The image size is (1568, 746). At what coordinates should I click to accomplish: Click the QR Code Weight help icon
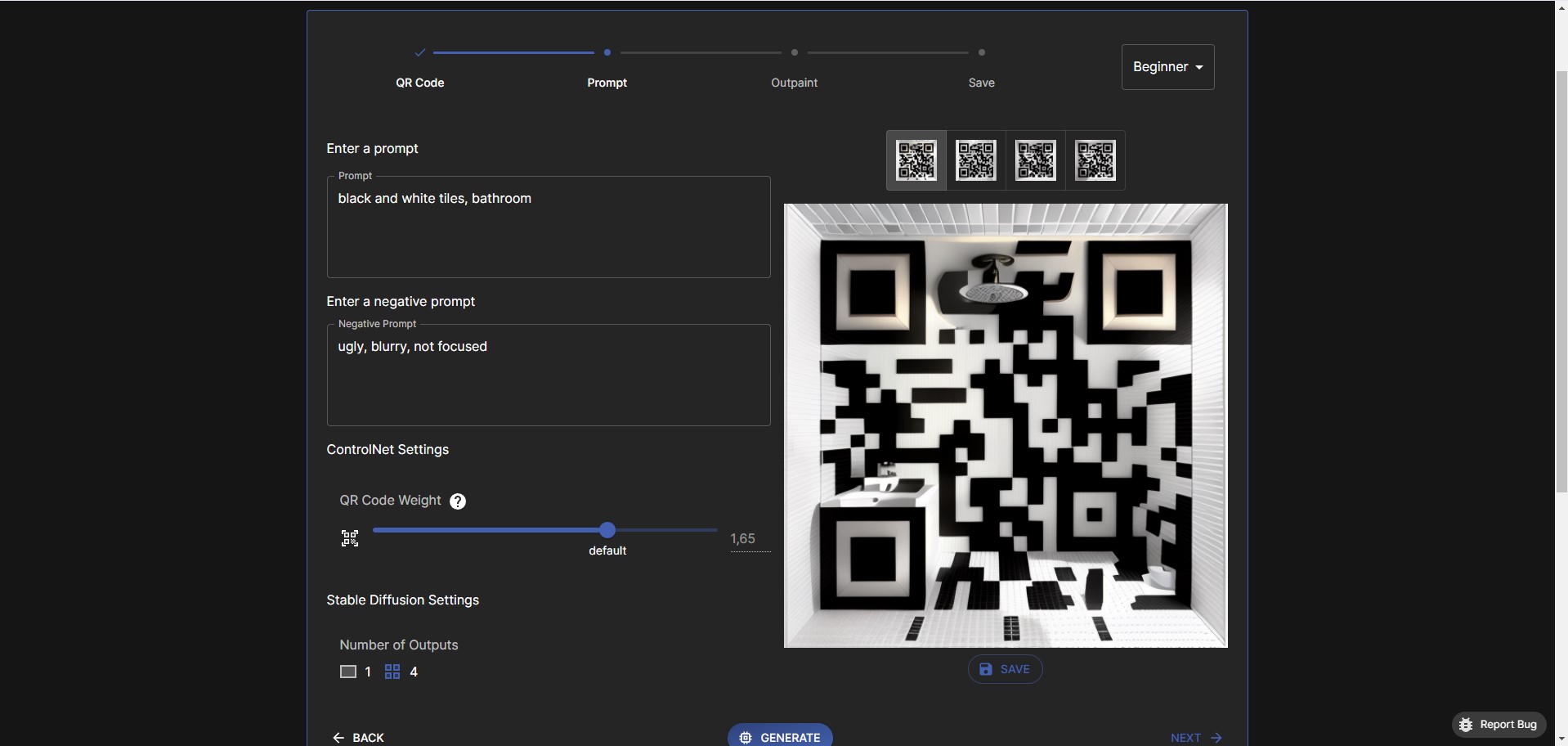point(458,501)
